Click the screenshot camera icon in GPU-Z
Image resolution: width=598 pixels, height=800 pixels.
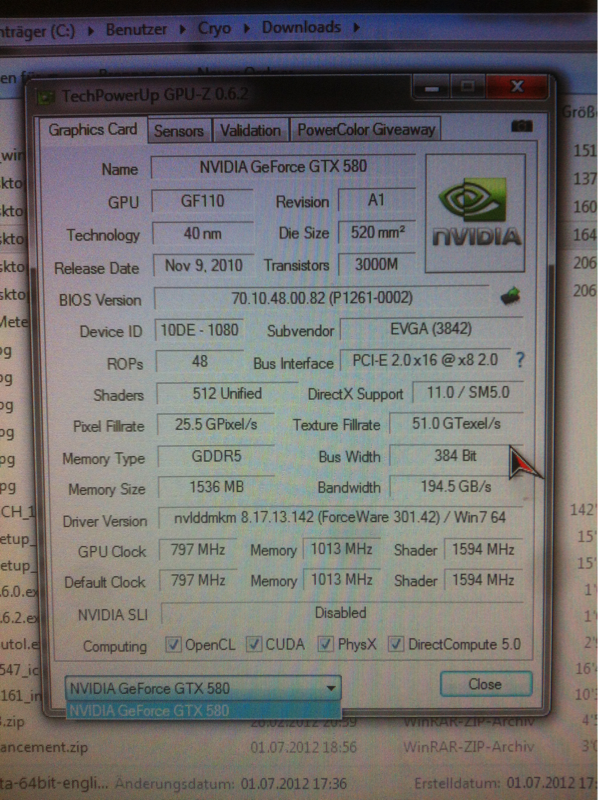click(x=521, y=126)
